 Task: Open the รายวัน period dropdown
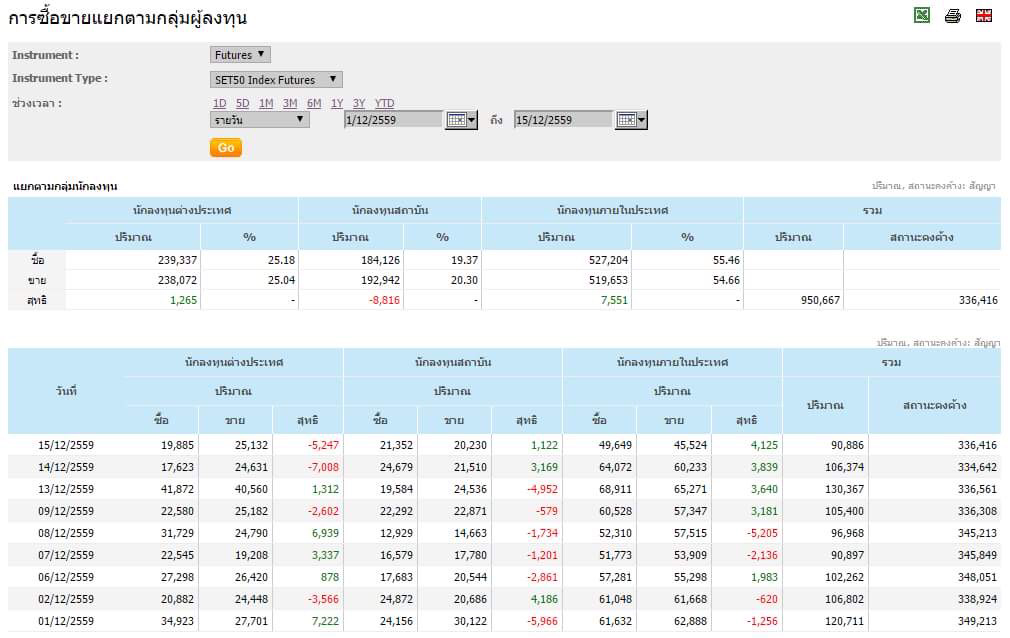coord(260,120)
